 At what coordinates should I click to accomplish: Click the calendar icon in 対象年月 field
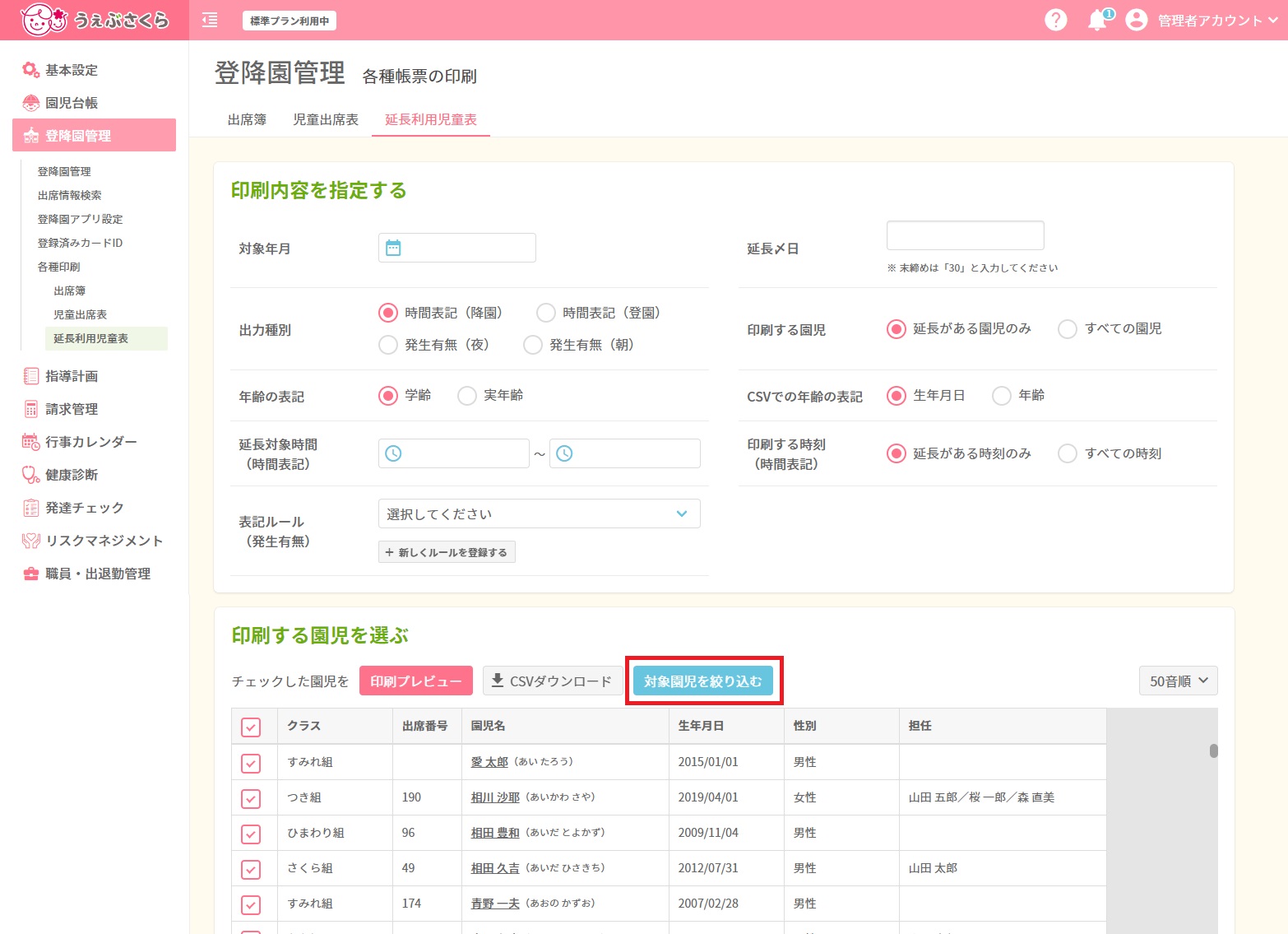tap(393, 248)
